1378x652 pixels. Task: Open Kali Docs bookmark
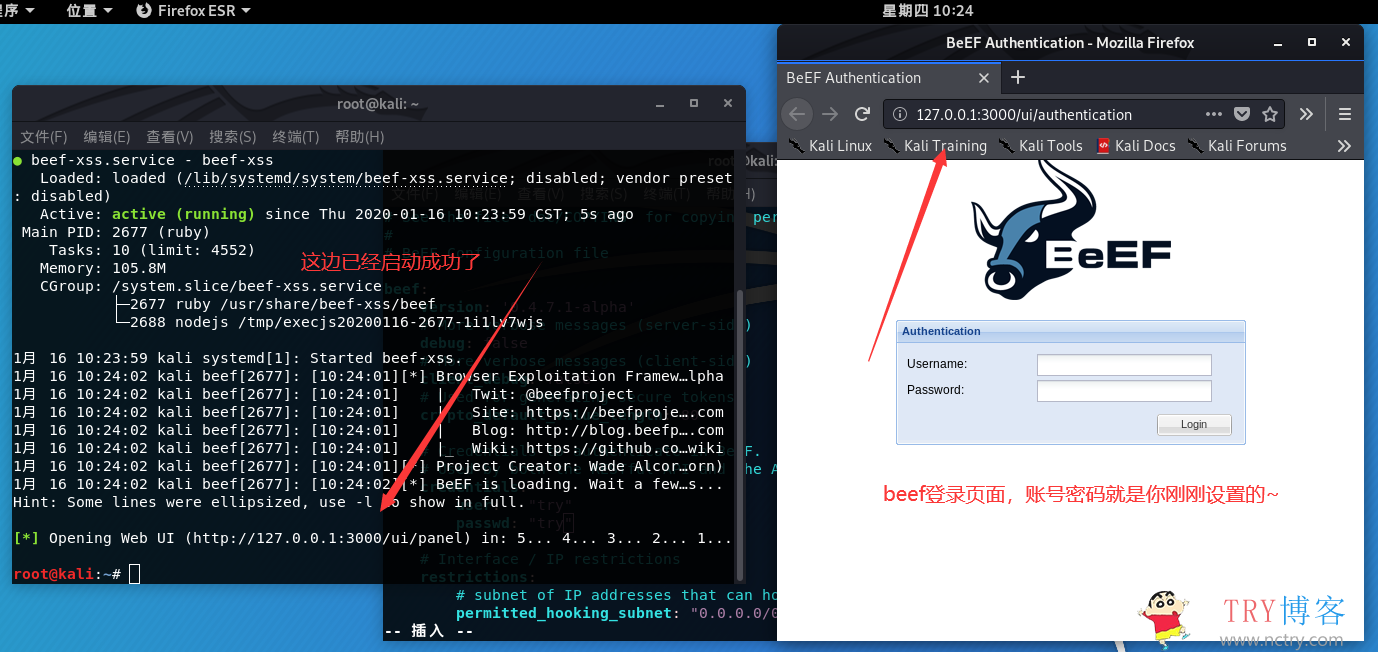coord(1136,146)
